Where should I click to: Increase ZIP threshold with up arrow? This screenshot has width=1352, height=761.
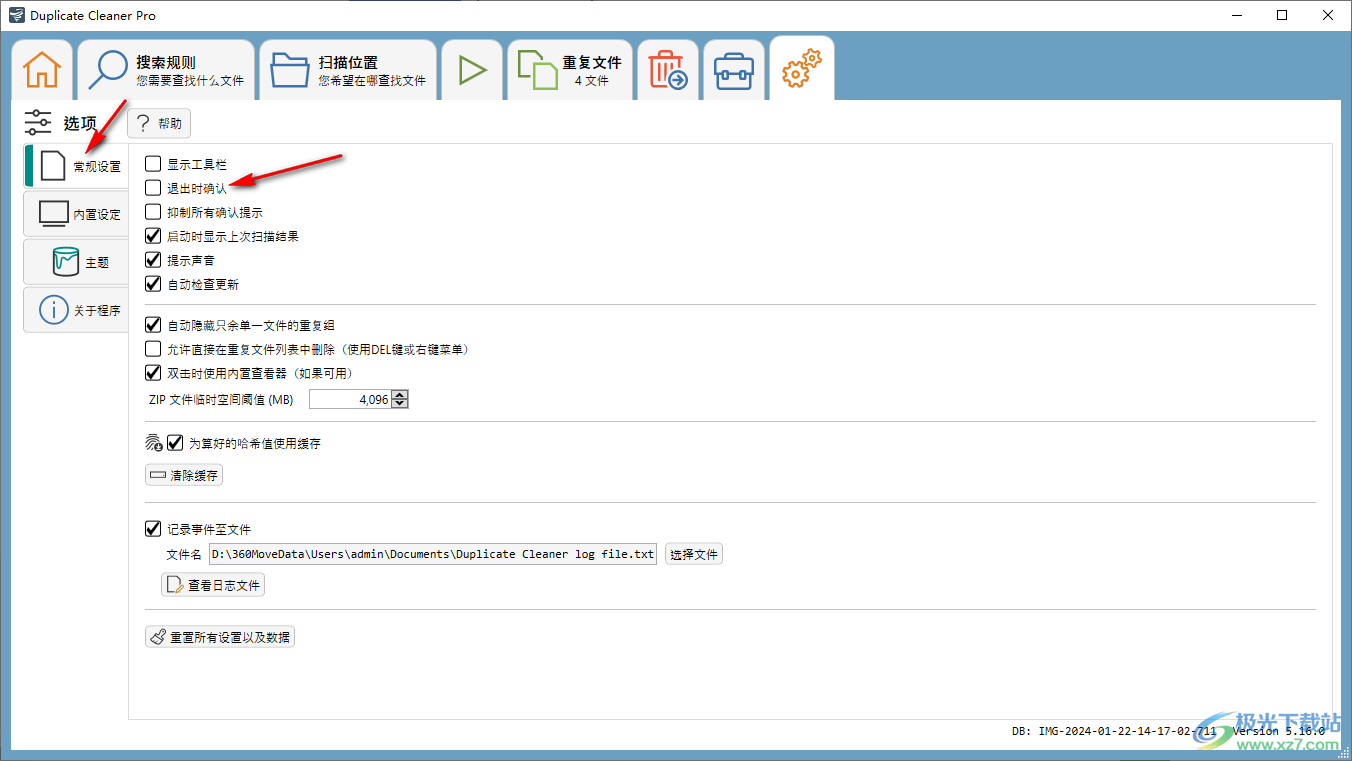(x=400, y=395)
